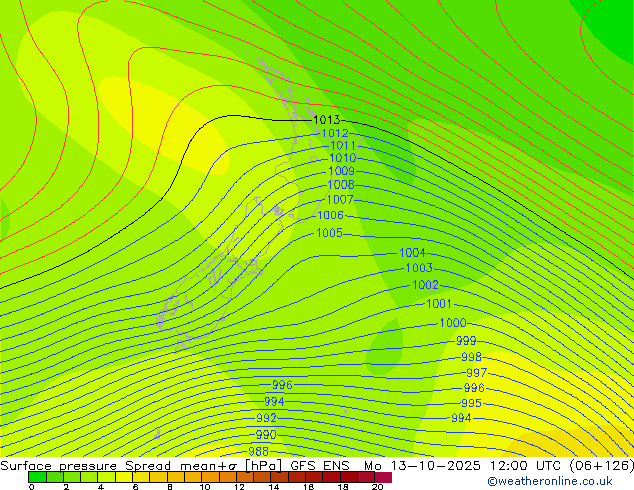Click the legend scale value 20

click(x=378, y=487)
